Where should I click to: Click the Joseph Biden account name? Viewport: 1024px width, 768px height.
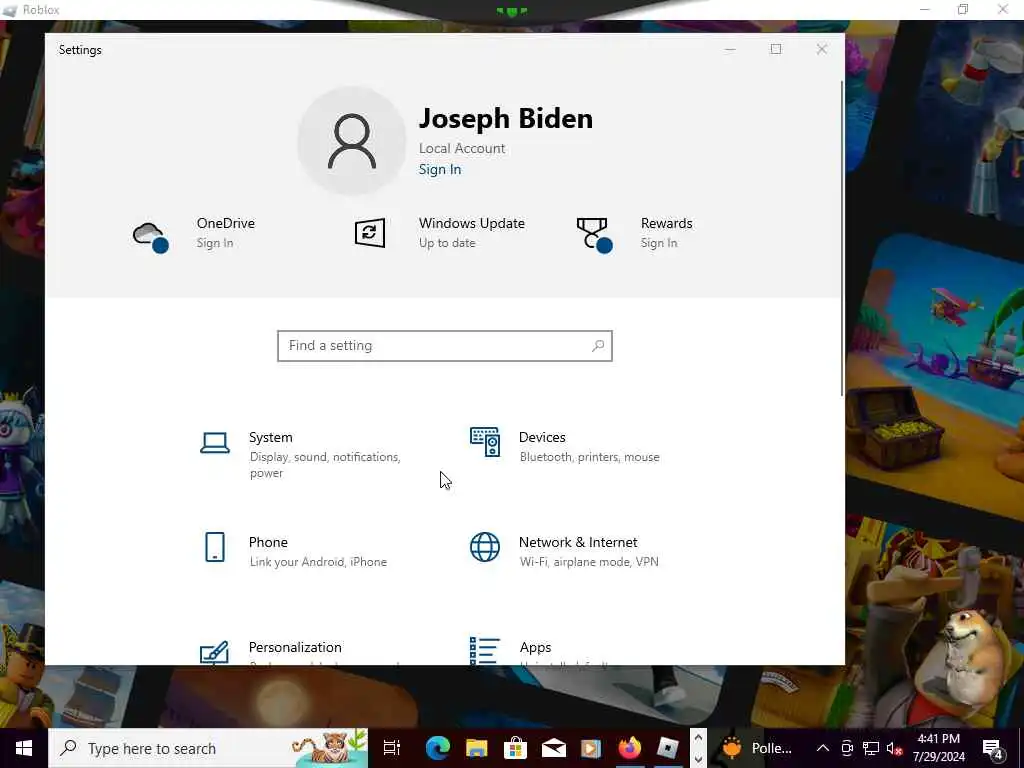coord(505,119)
